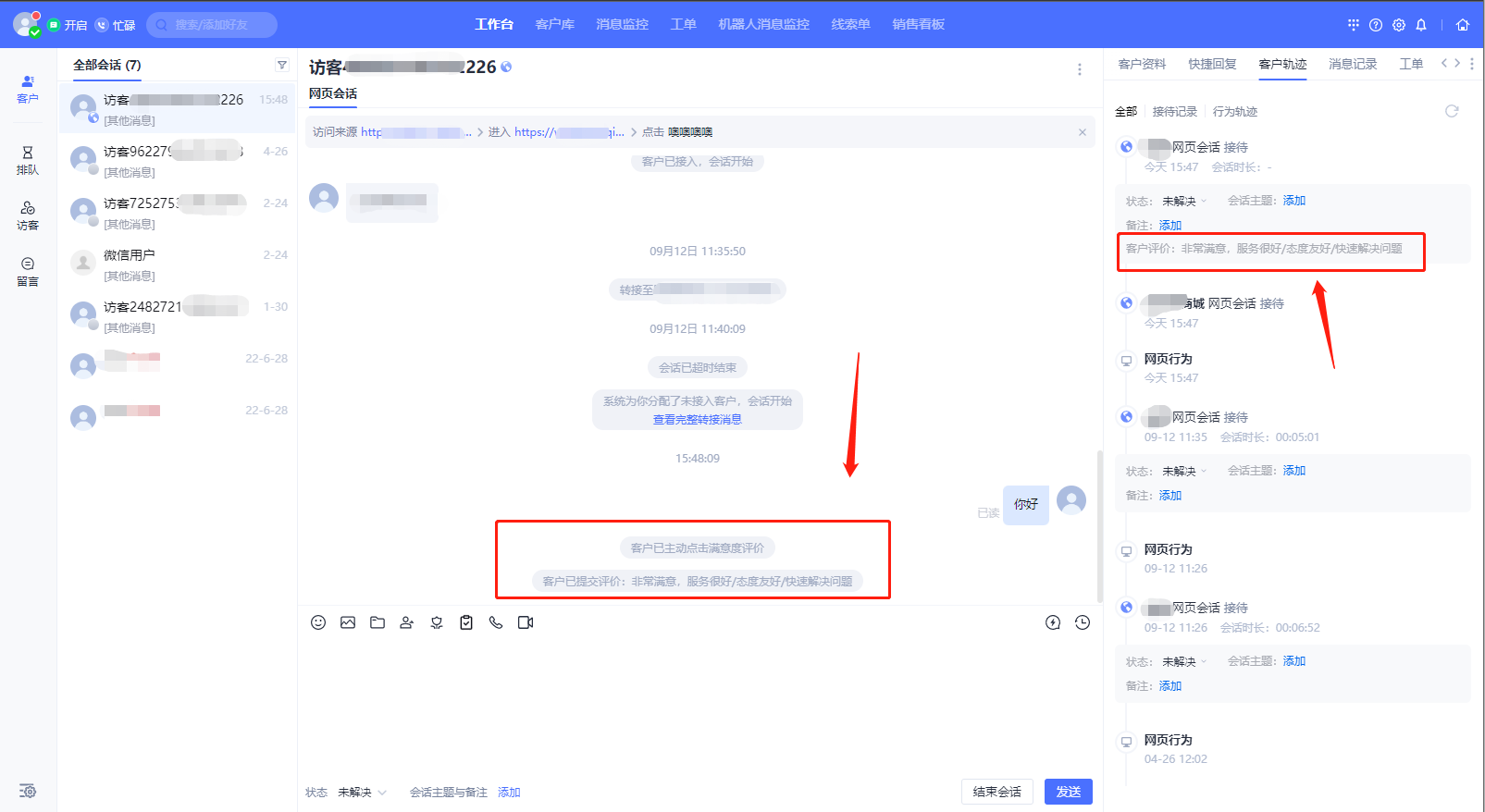This screenshot has width=1485, height=812.
Task: Toggle the 忙碌 call status
Action: pos(116,25)
